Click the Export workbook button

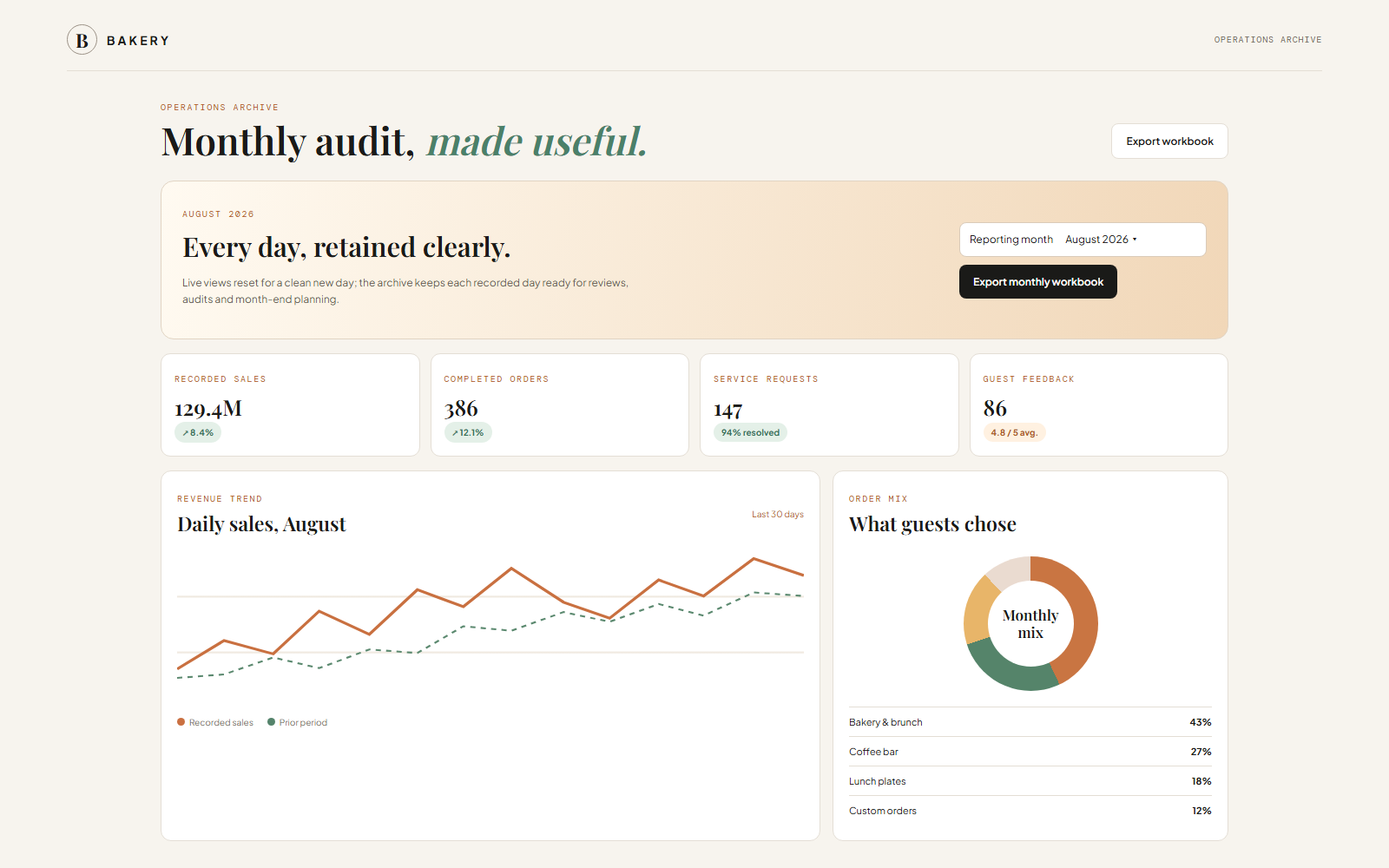(x=1169, y=141)
